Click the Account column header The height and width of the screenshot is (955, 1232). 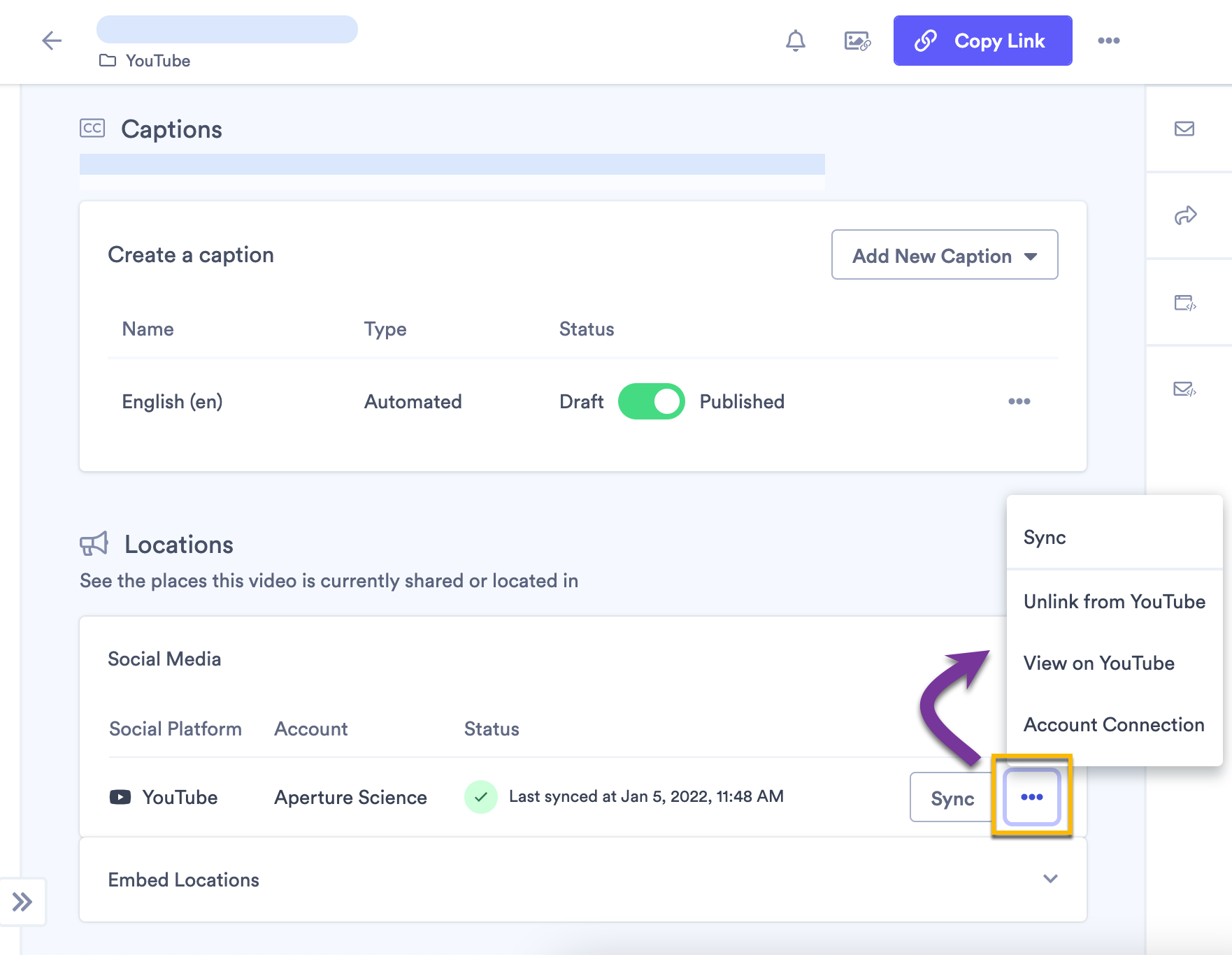click(311, 728)
